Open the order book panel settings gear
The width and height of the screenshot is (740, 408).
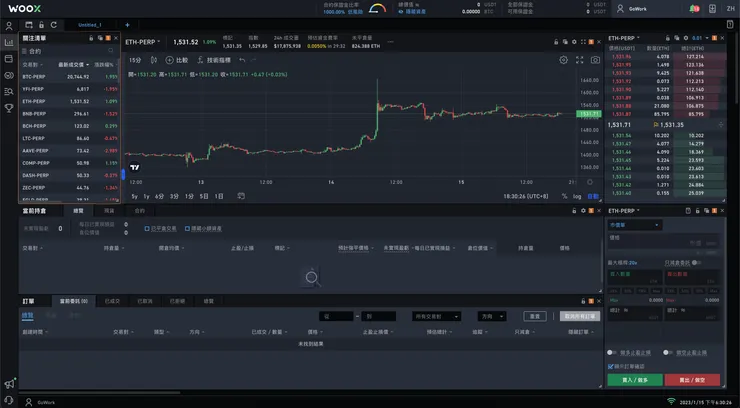686,38
